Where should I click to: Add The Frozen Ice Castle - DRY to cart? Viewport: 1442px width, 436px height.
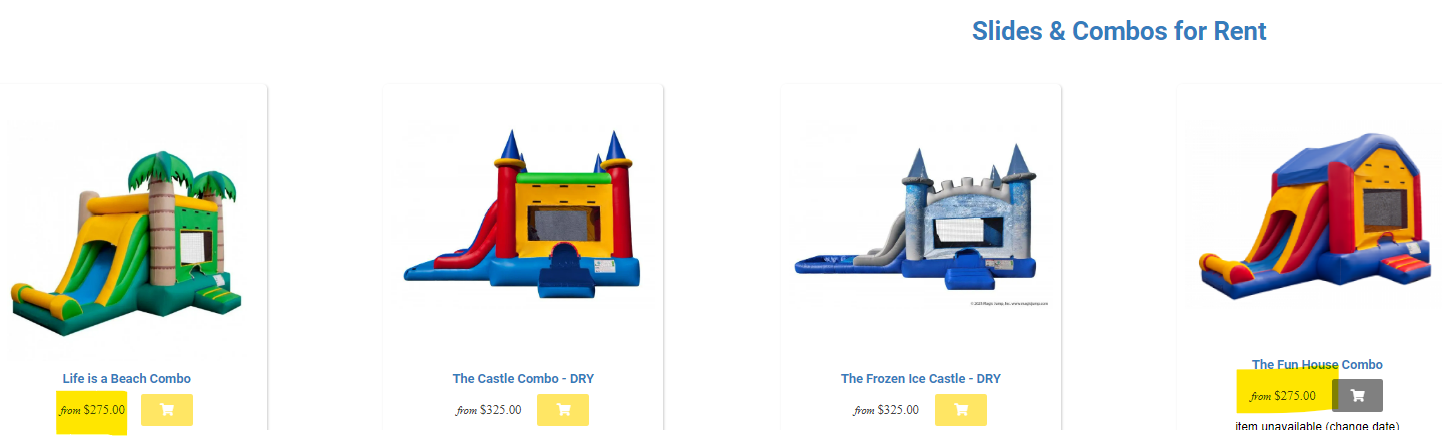pos(961,410)
